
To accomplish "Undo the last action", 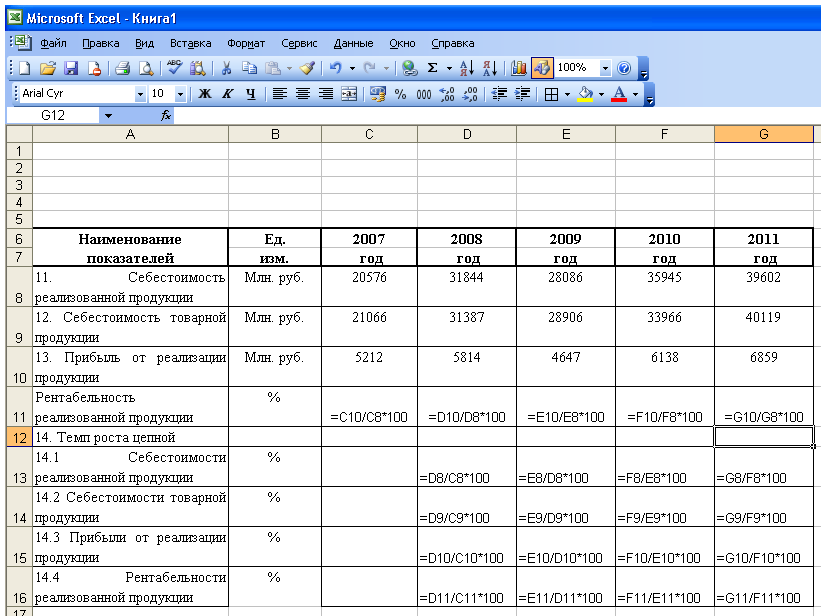I will (x=336, y=68).
